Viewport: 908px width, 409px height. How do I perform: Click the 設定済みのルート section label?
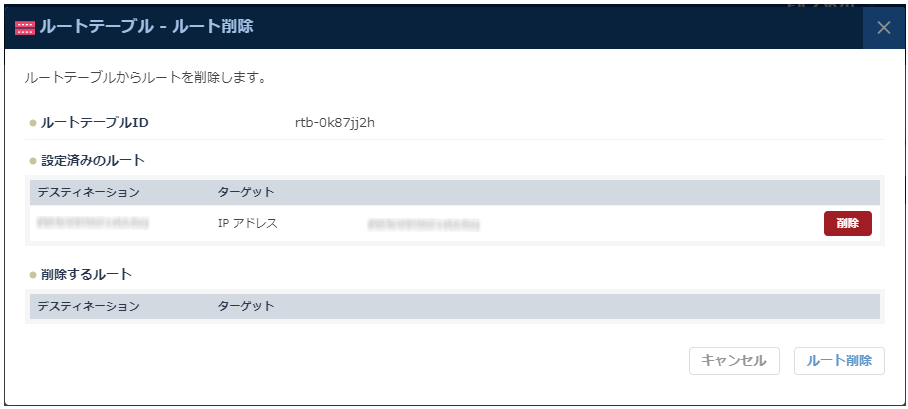click(x=93, y=160)
